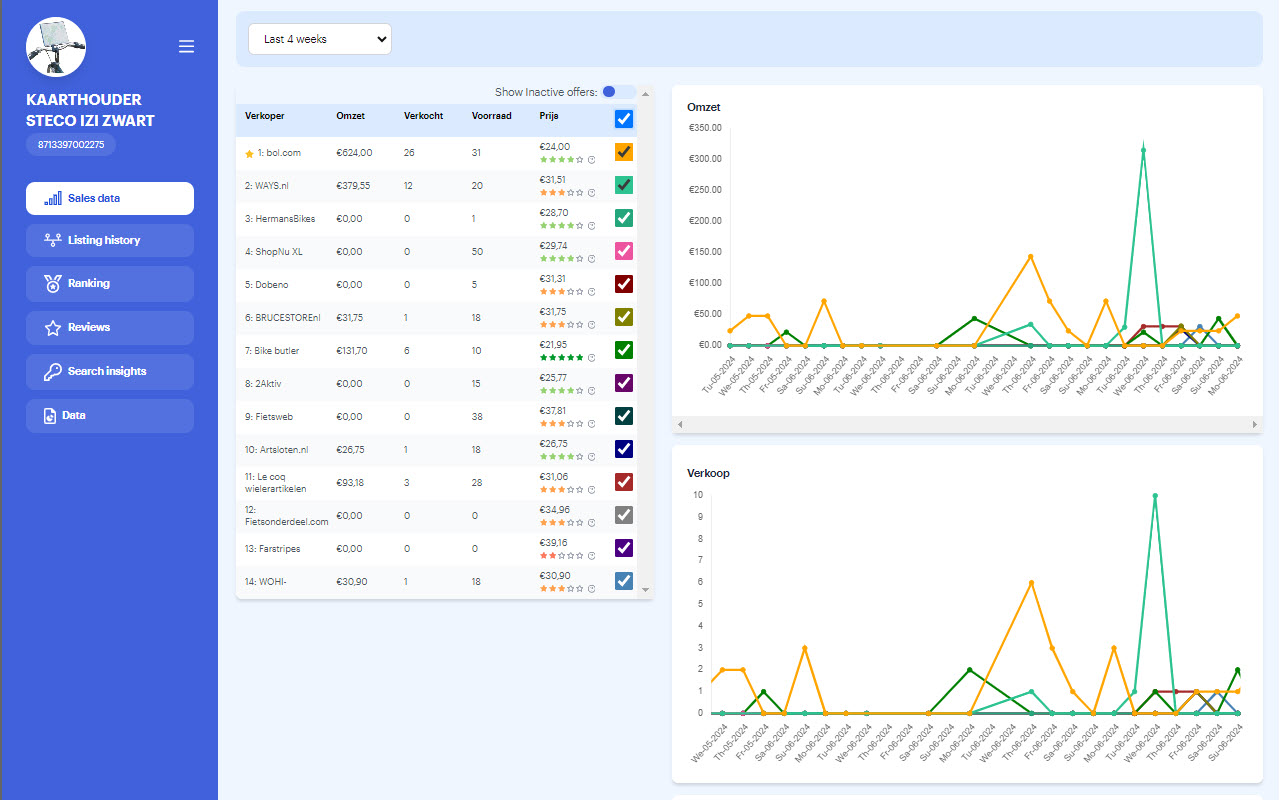The width and height of the screenshot is (1280, 800).
Task: Open the Last 4 weeks period dropdown
Action: tap(320, 39)
